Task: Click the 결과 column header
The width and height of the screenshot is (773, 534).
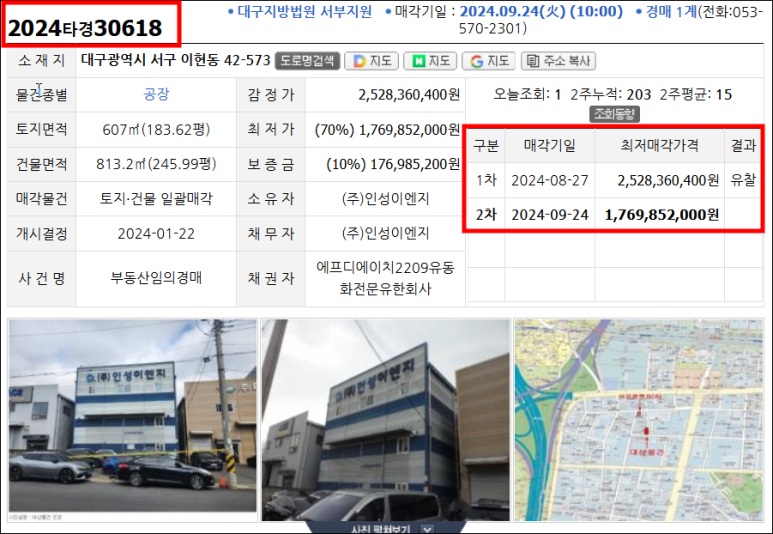Action: click(x=743, y=145)
